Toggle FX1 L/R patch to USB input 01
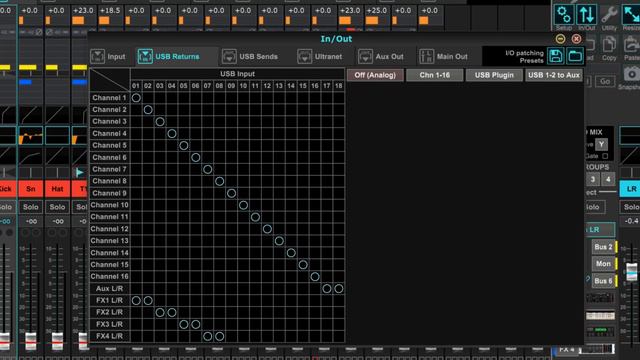640x360 pixels. pyautogui.click(x=136, y=300)
